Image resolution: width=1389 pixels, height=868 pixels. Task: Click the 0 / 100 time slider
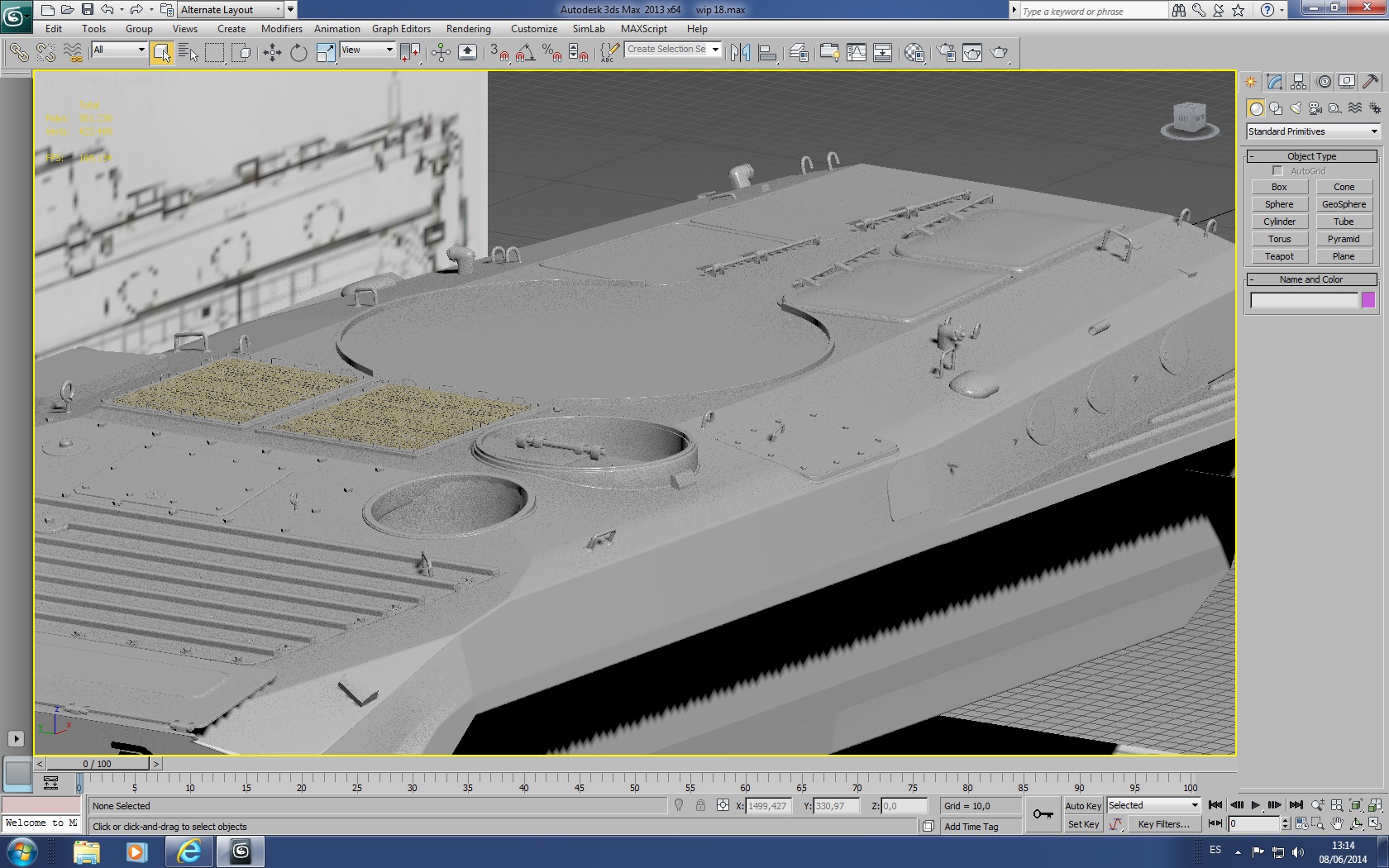98,764
